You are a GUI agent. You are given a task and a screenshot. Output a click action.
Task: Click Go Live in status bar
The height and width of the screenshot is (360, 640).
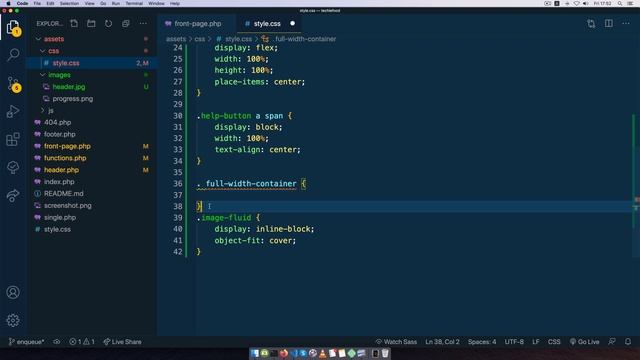pyautogui.click(x=584, y=342)
